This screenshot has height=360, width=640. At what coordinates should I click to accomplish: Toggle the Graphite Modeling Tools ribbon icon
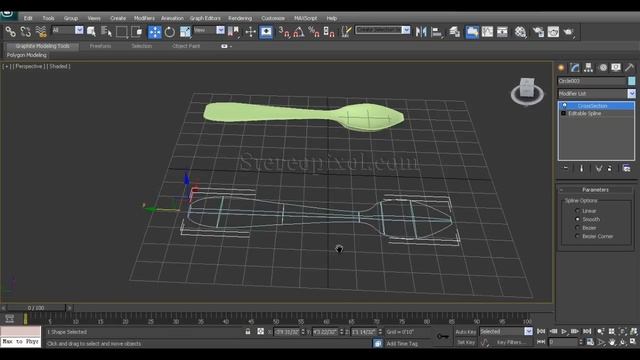click(472, 32)
